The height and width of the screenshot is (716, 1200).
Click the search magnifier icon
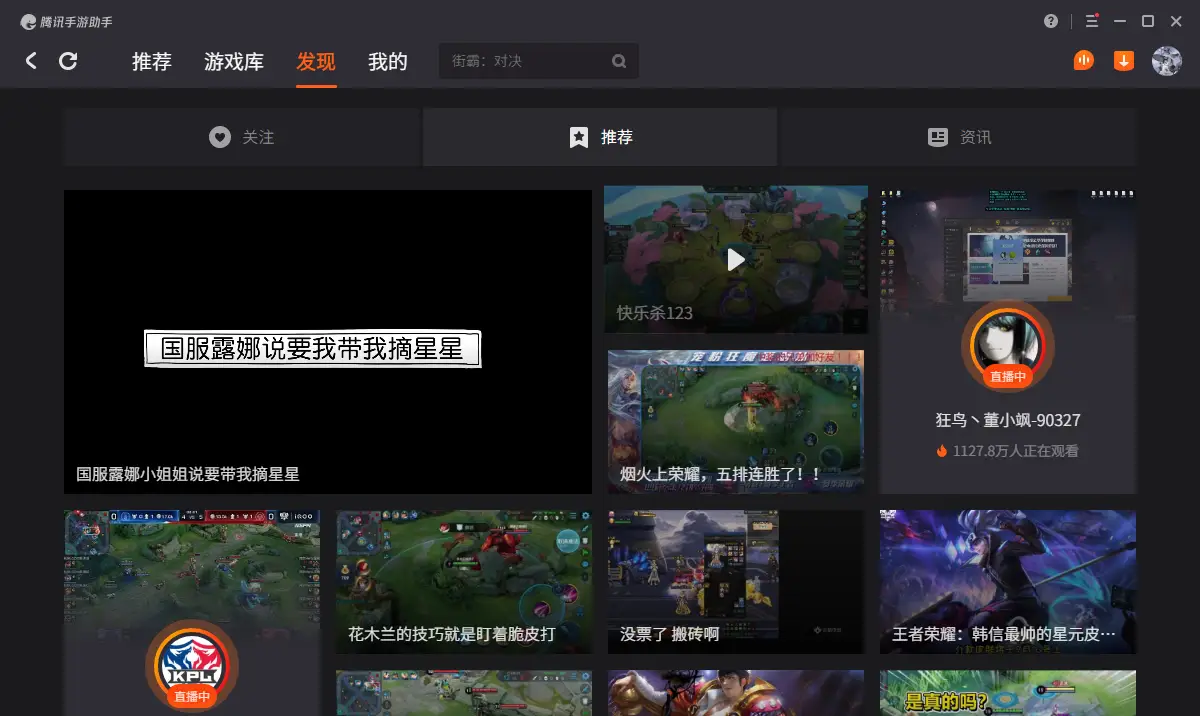pos(619,61)
